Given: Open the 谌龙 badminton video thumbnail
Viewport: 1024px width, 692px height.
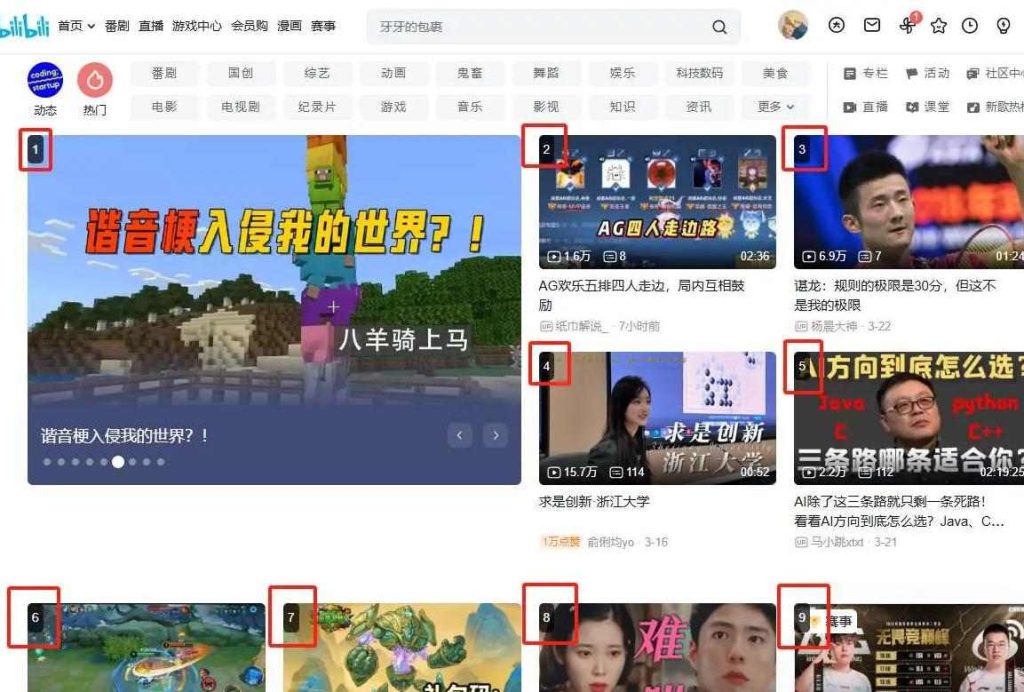Looking at the screenshot, I should [909, 202].
